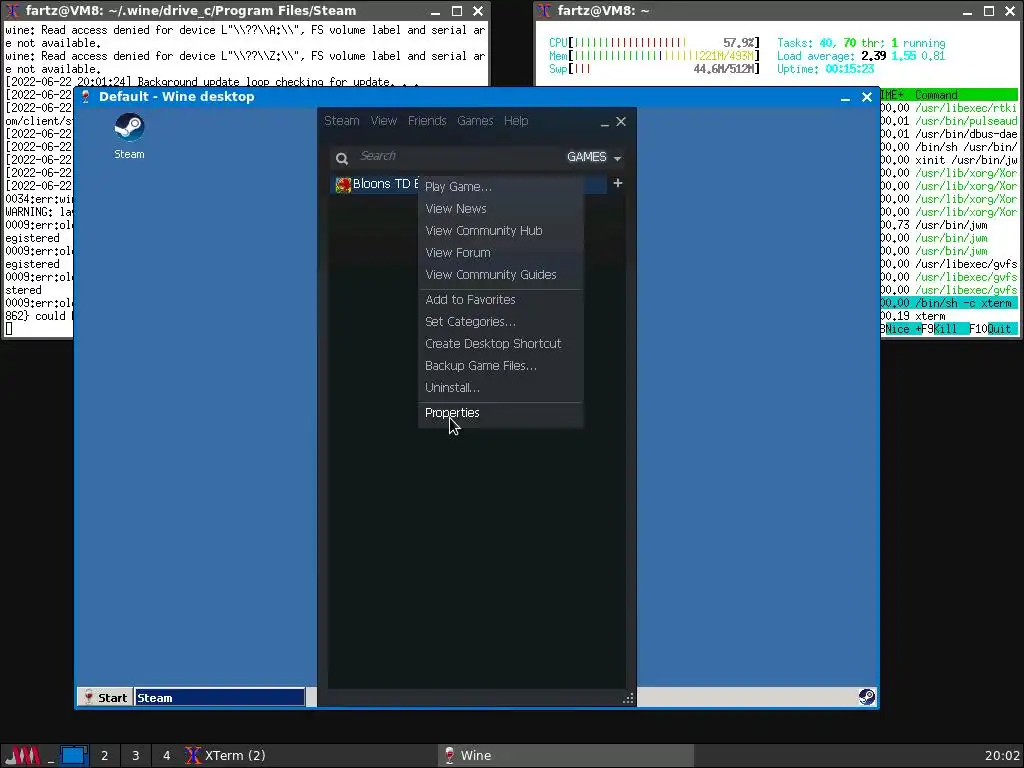
Task: Click the blue desktop 1 pager icon
Action: [74, 756]
